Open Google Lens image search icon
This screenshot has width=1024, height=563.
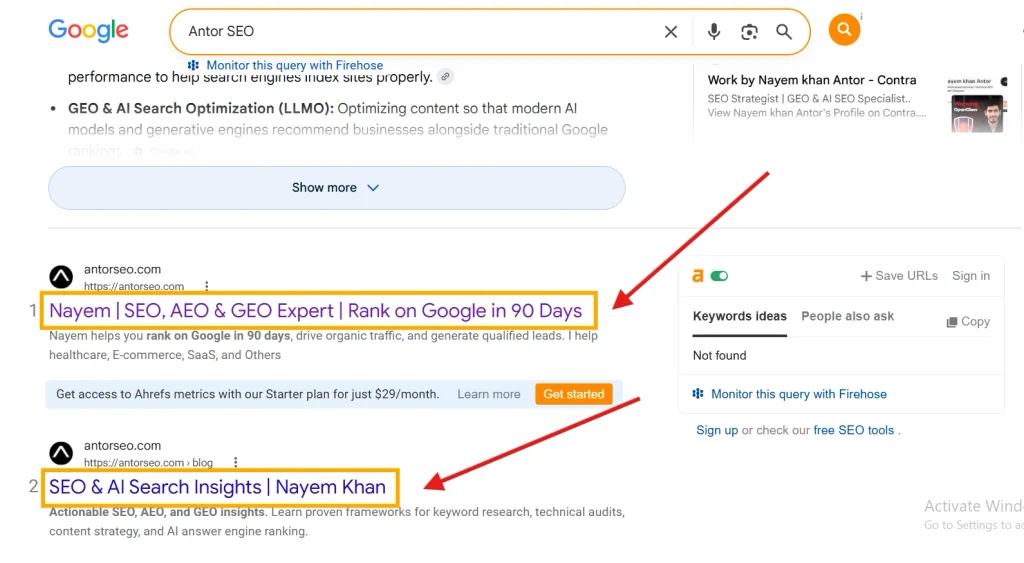[749, 31]
